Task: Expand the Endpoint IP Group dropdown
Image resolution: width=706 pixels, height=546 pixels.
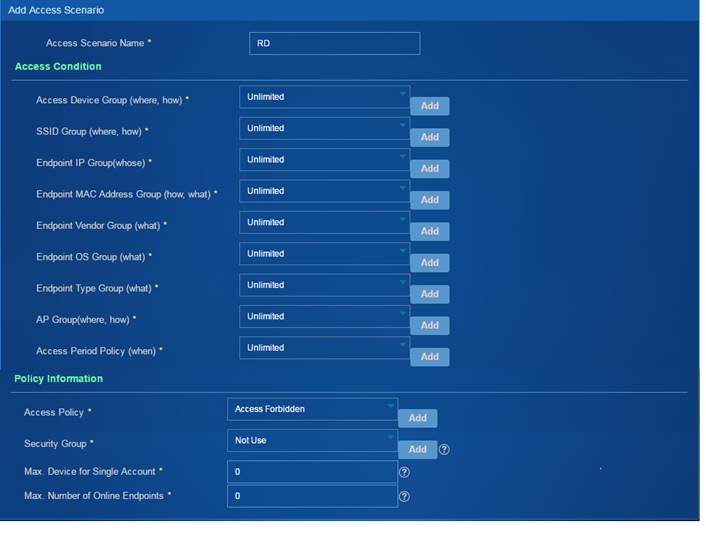Action: tap(324, 160)
